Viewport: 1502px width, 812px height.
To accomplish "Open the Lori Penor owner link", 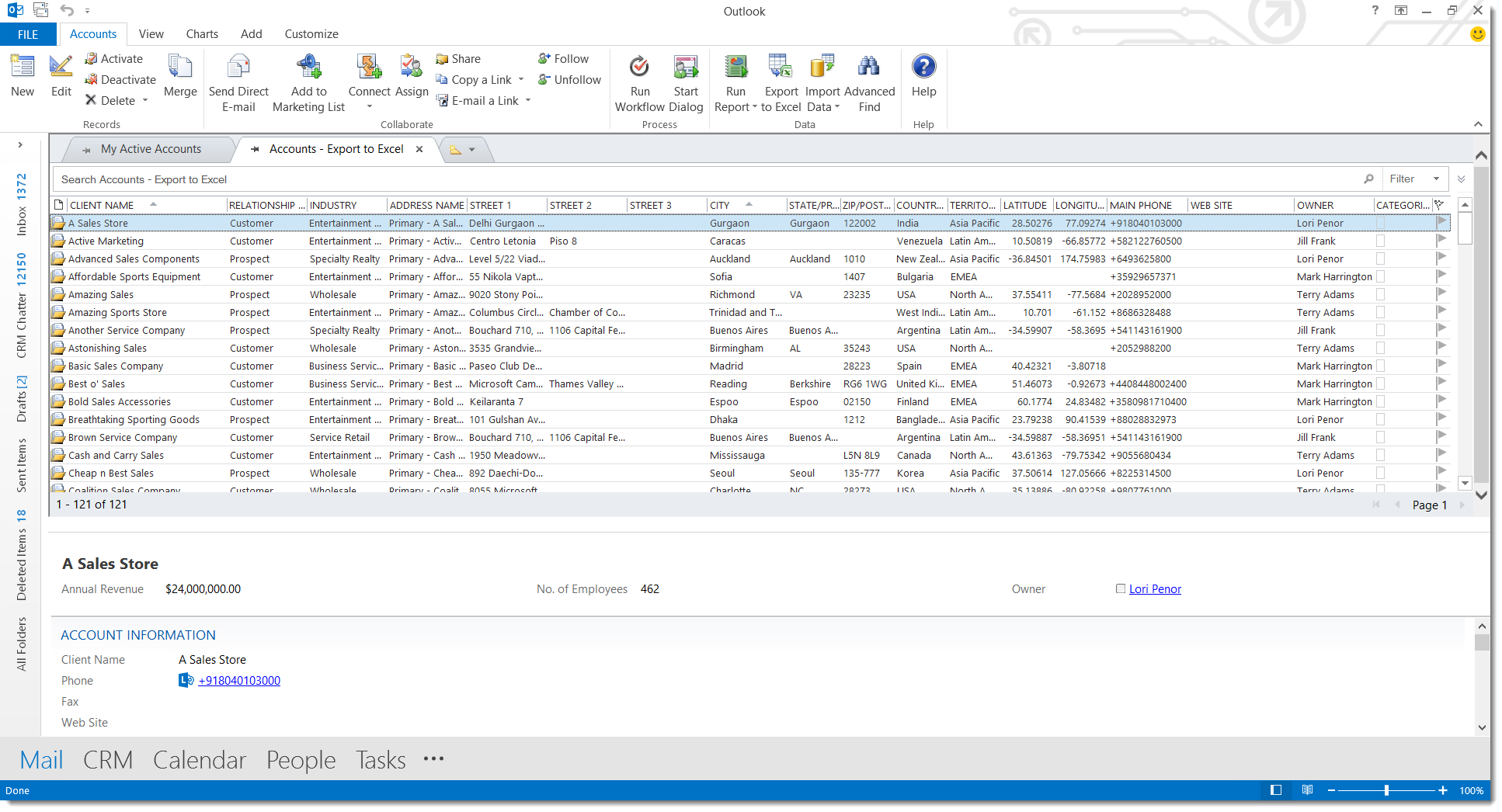I will (x=1155, y=589).
